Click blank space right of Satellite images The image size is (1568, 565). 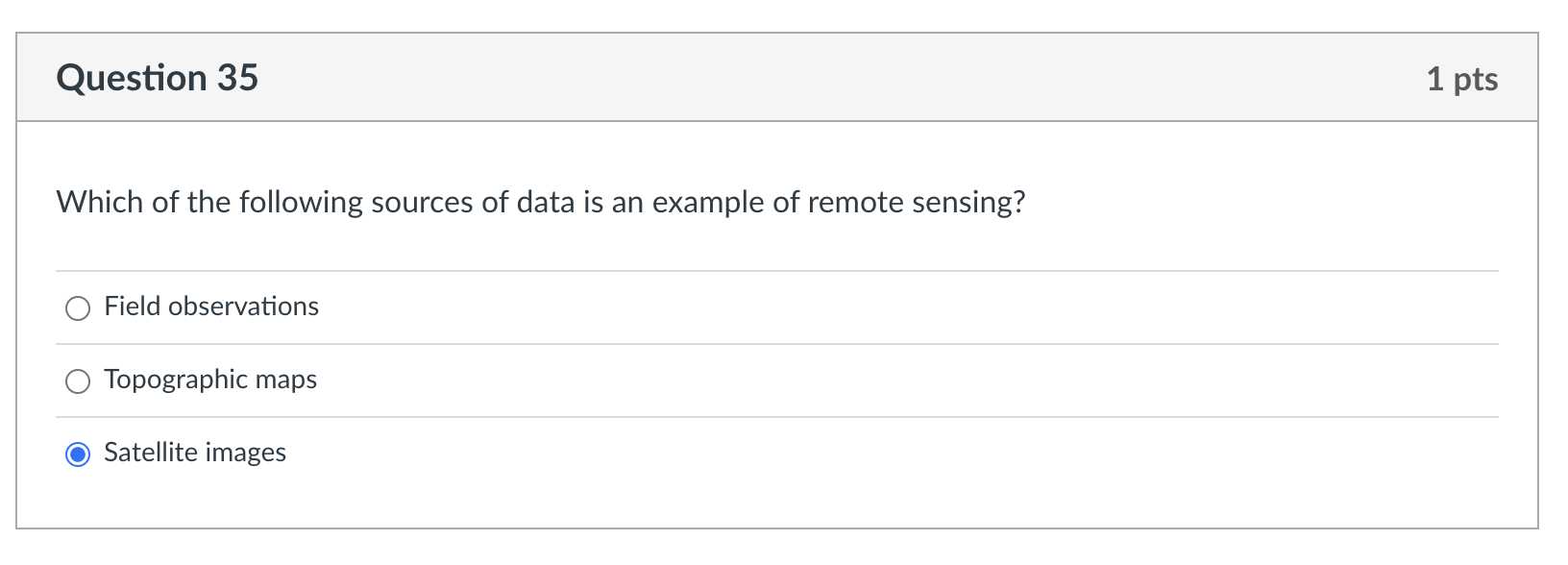click(x=865, y=454)
